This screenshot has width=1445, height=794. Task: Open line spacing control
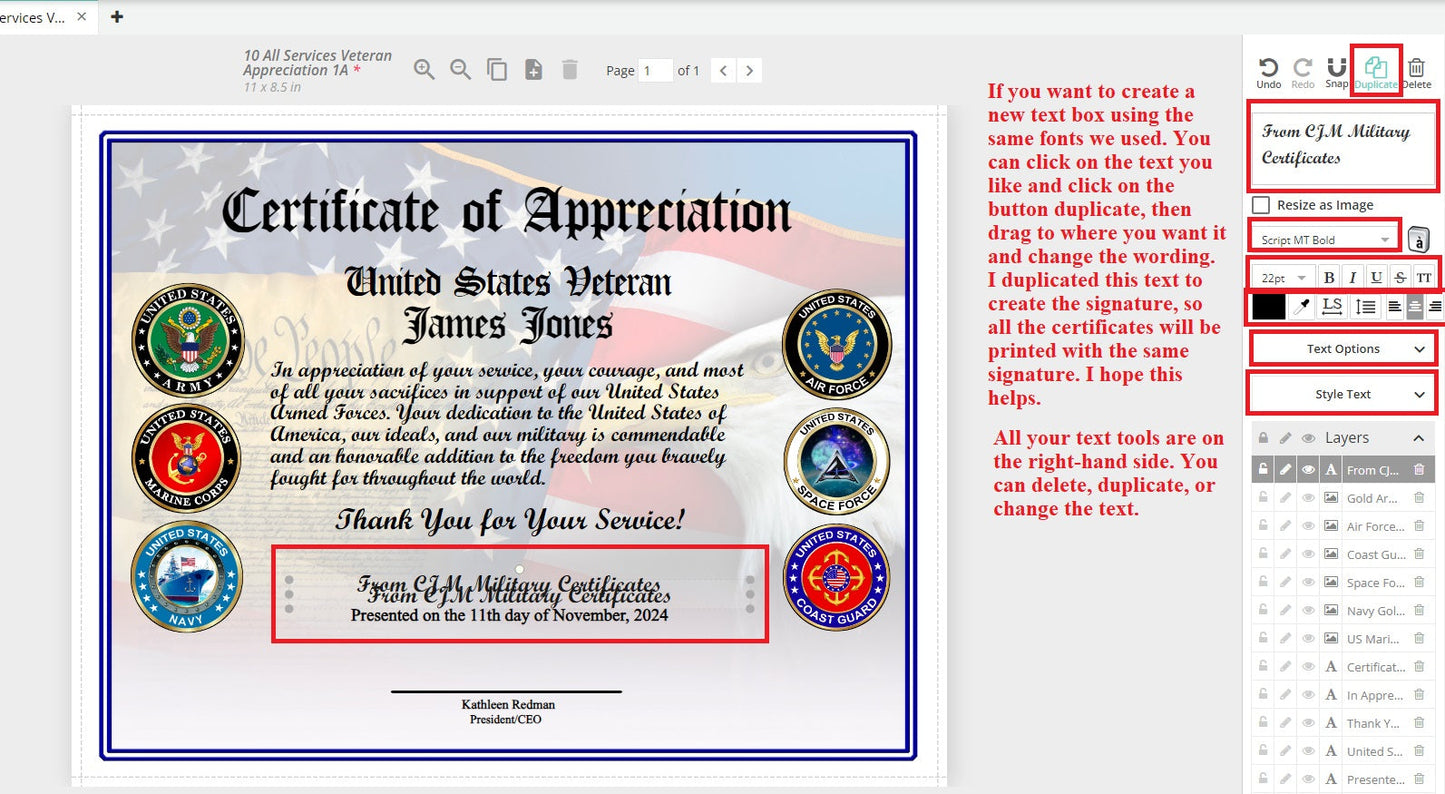click(x=1365, y=307)
